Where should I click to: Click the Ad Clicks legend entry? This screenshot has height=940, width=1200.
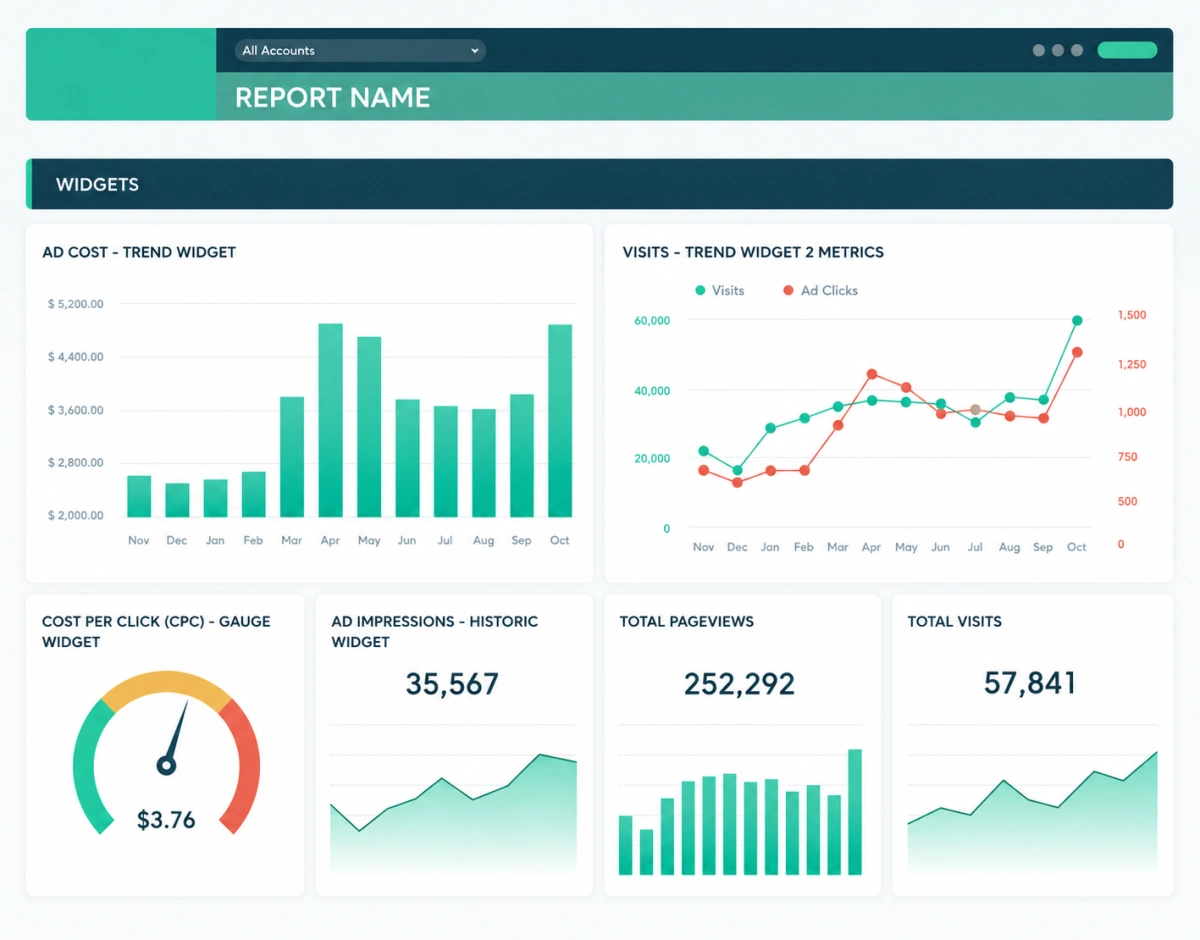pos(820,290)
